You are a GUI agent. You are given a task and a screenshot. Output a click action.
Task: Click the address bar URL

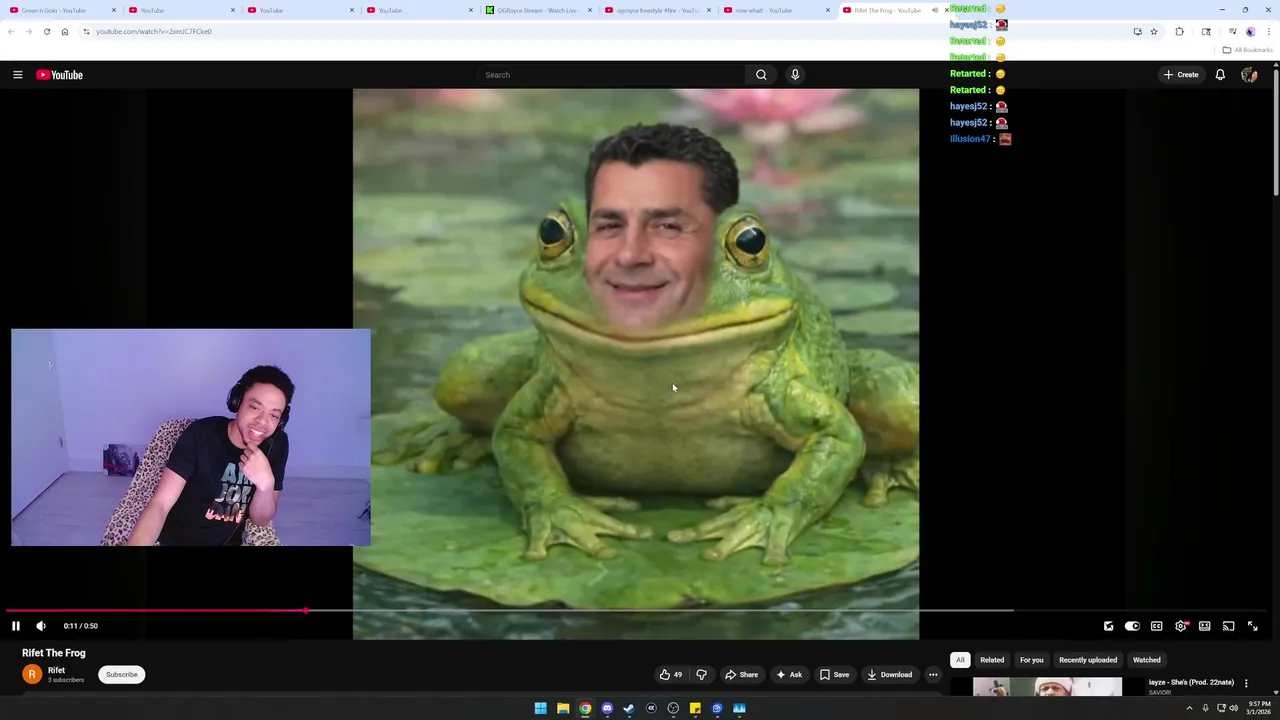[x=154, y=31]
